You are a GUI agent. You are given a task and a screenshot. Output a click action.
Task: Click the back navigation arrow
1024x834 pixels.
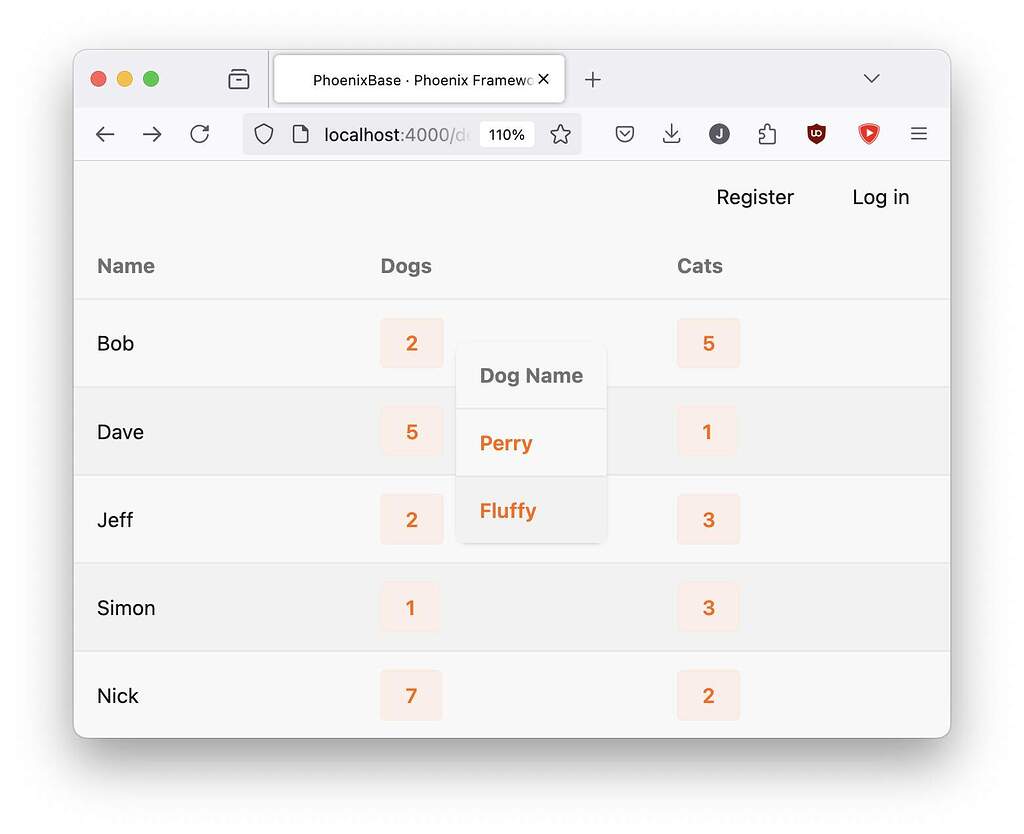tap(105, 133)
